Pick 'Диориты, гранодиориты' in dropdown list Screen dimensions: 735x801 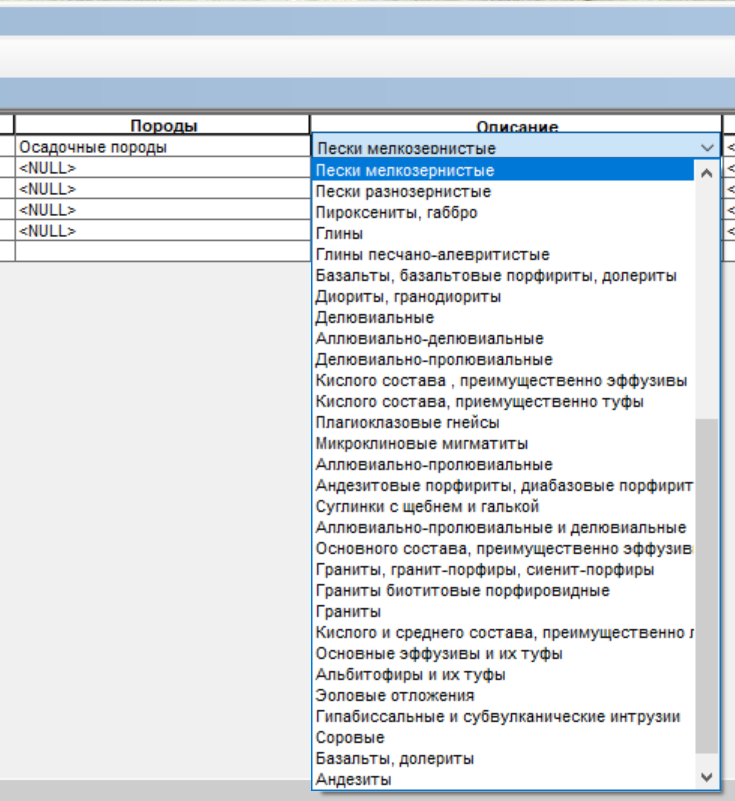point(503,296)
